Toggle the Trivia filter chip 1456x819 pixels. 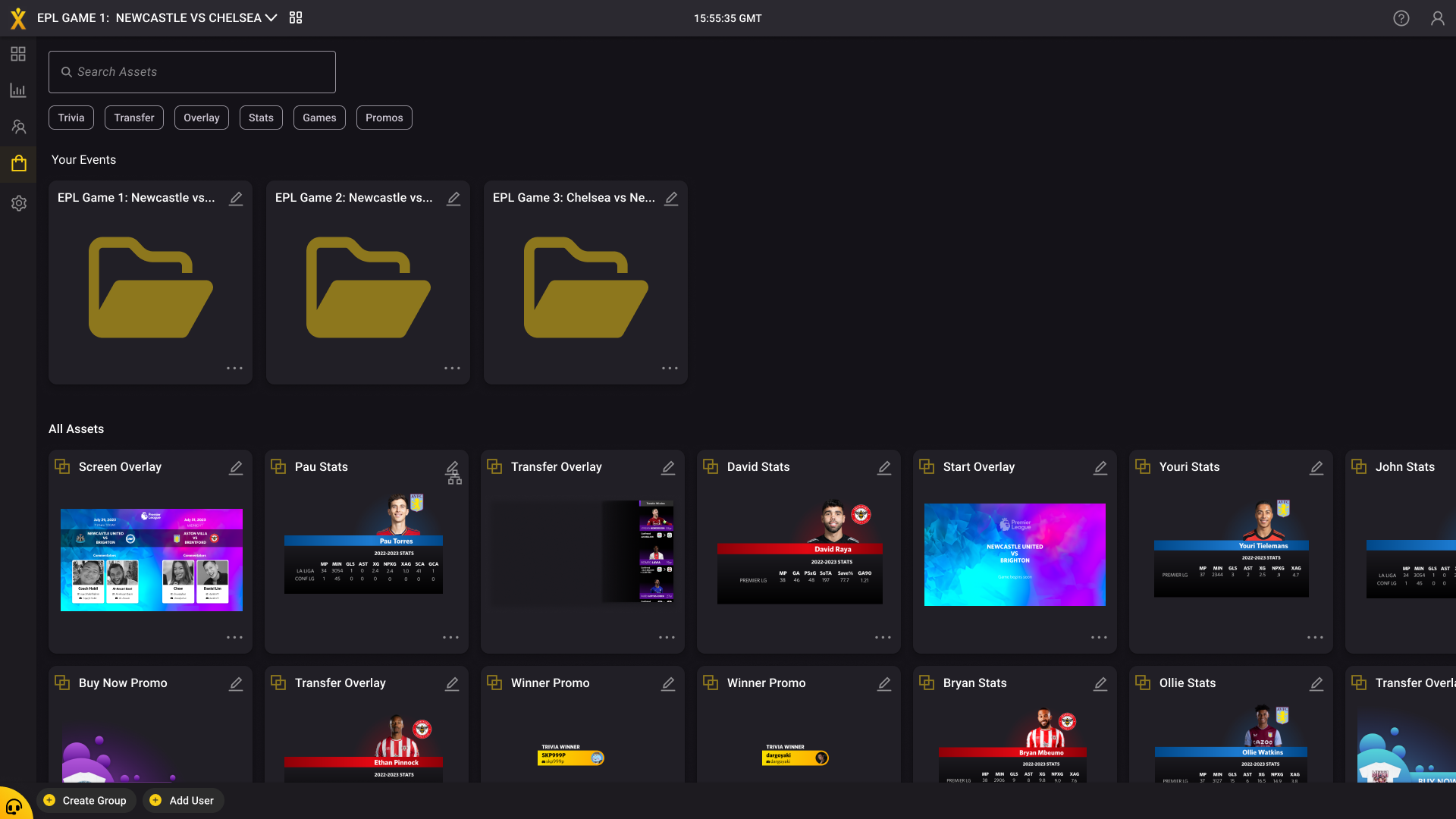pos(71,118)
